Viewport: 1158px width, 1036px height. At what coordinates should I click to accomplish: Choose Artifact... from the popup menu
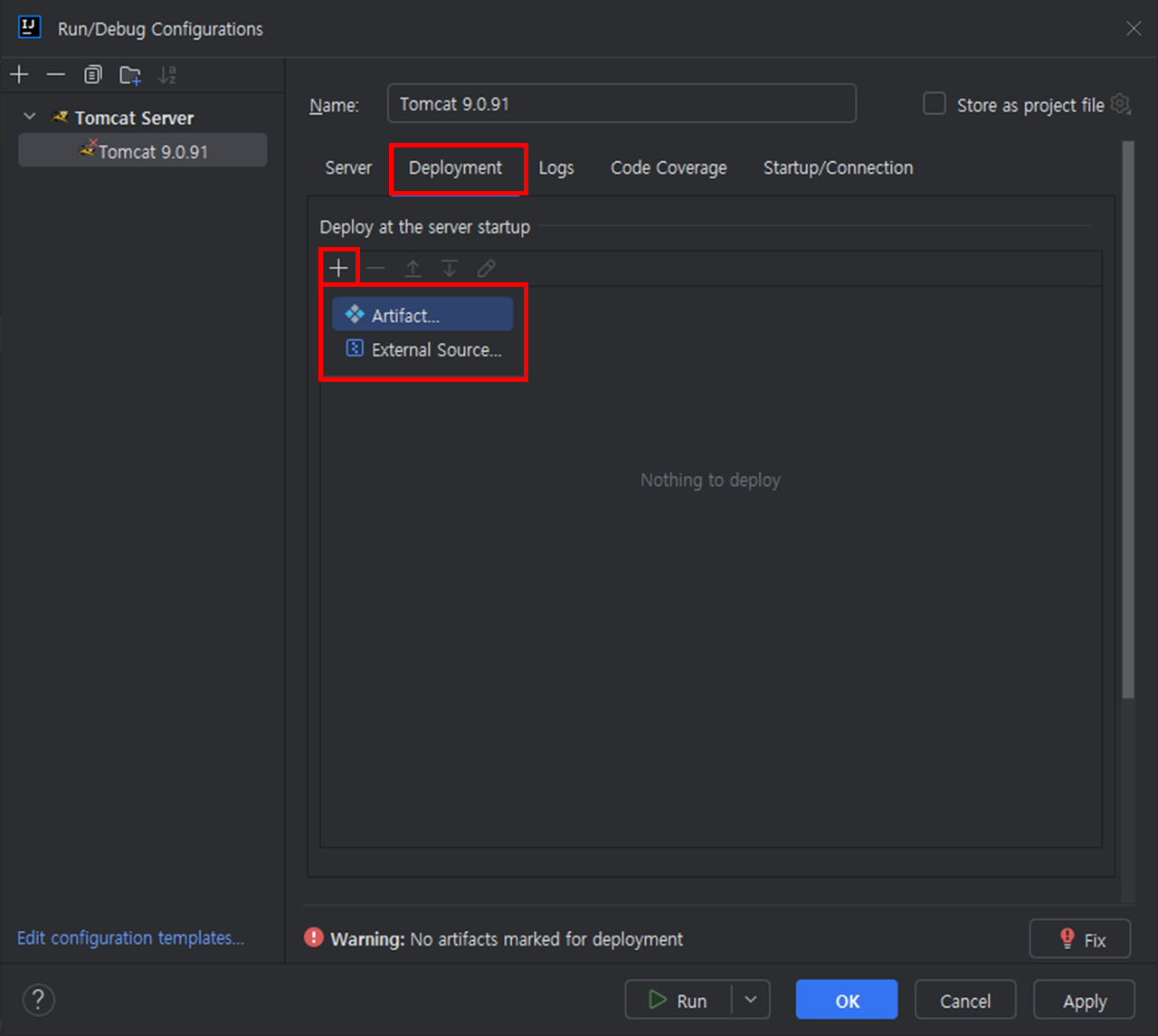422,315
